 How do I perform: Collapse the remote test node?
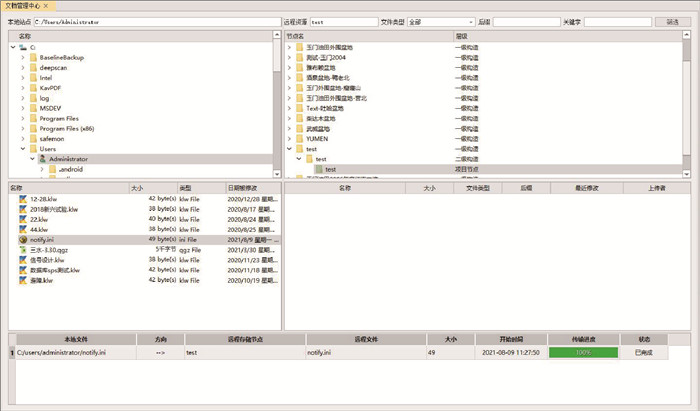[287, 149]
